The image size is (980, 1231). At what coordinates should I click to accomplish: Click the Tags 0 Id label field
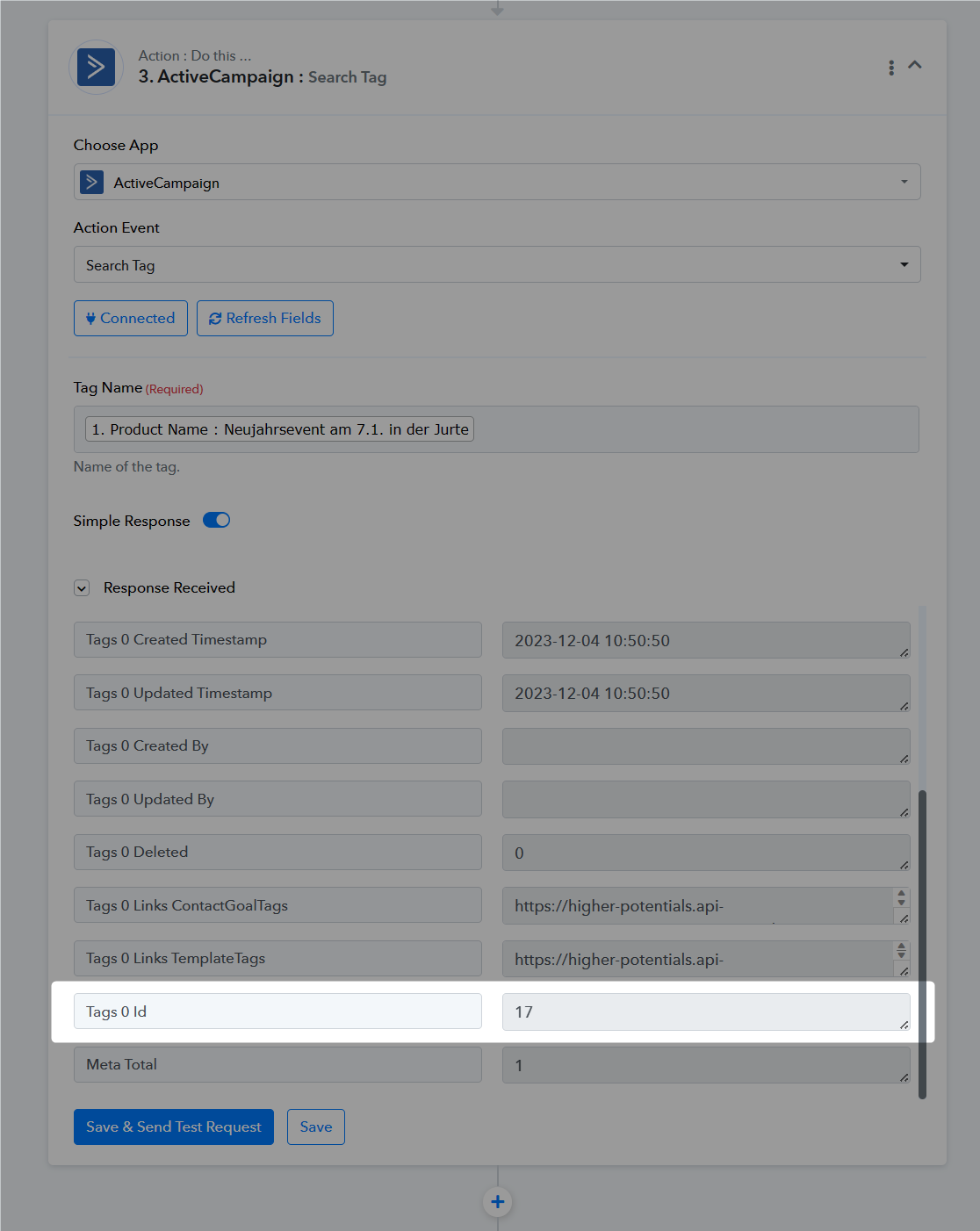tap(277, 1011)
